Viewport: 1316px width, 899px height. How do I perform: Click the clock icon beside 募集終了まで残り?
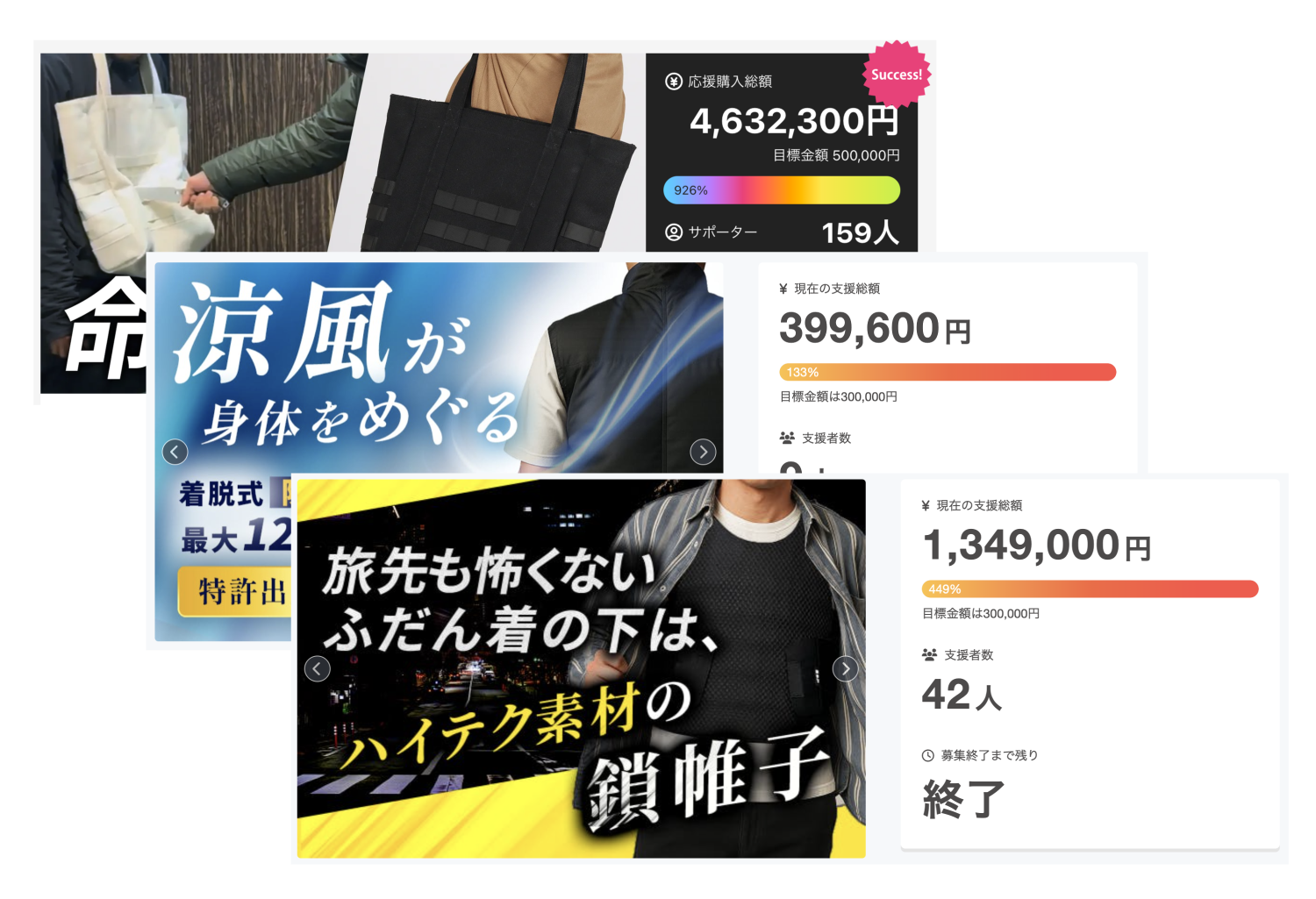(928, 755)
